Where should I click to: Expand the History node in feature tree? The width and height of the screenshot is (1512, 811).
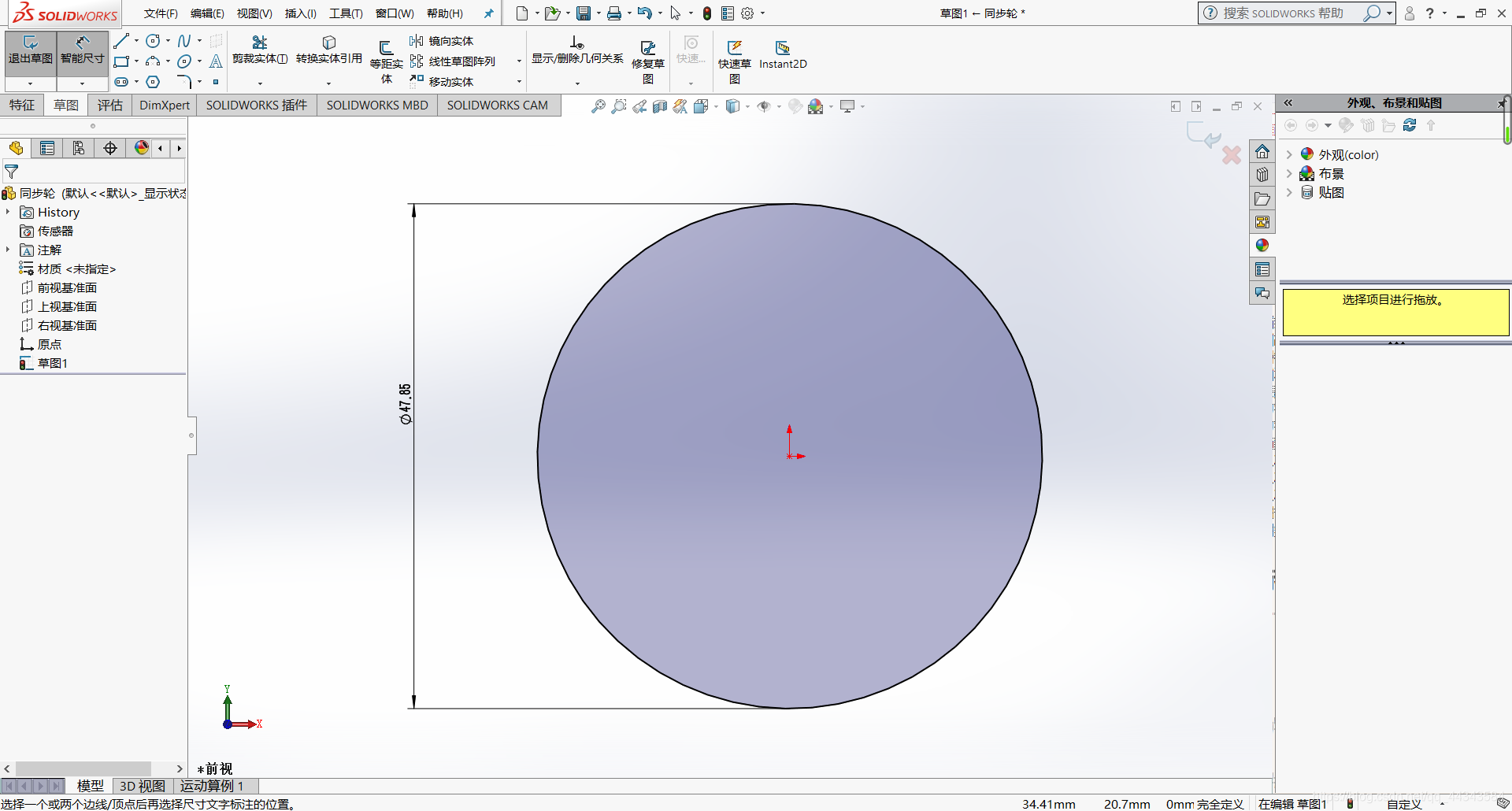coord(8,213)
